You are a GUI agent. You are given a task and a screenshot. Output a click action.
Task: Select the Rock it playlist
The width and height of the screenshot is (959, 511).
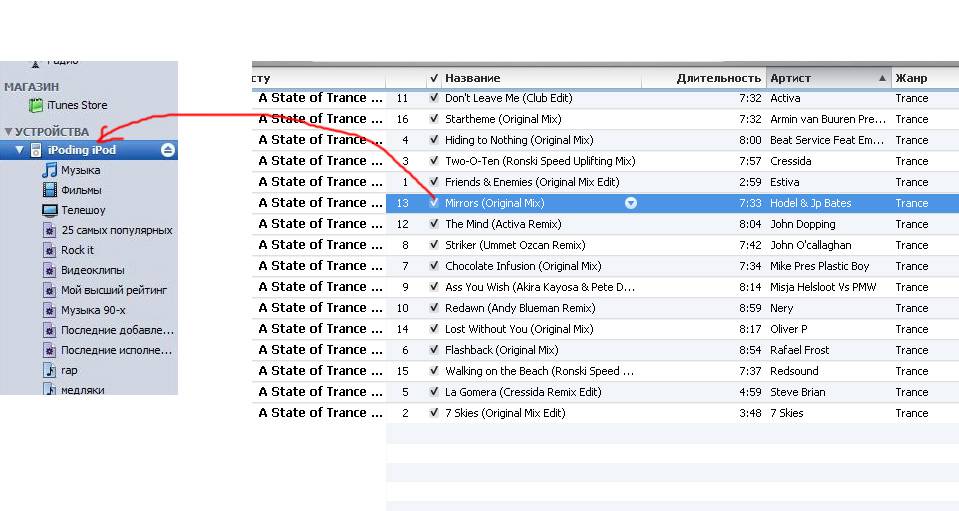coord(77,250)
